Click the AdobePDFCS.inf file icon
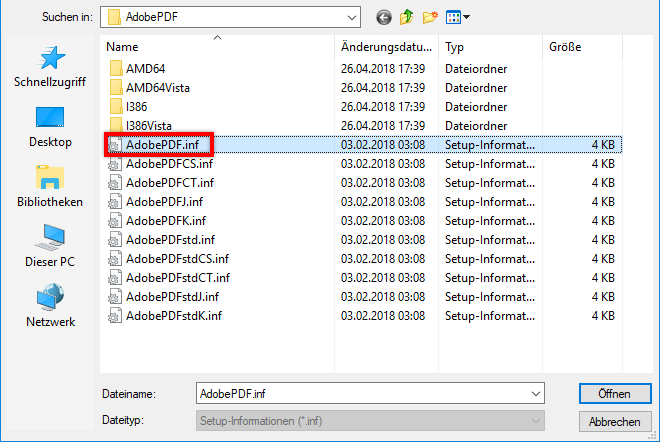660x442 pixels. [114, 164]
